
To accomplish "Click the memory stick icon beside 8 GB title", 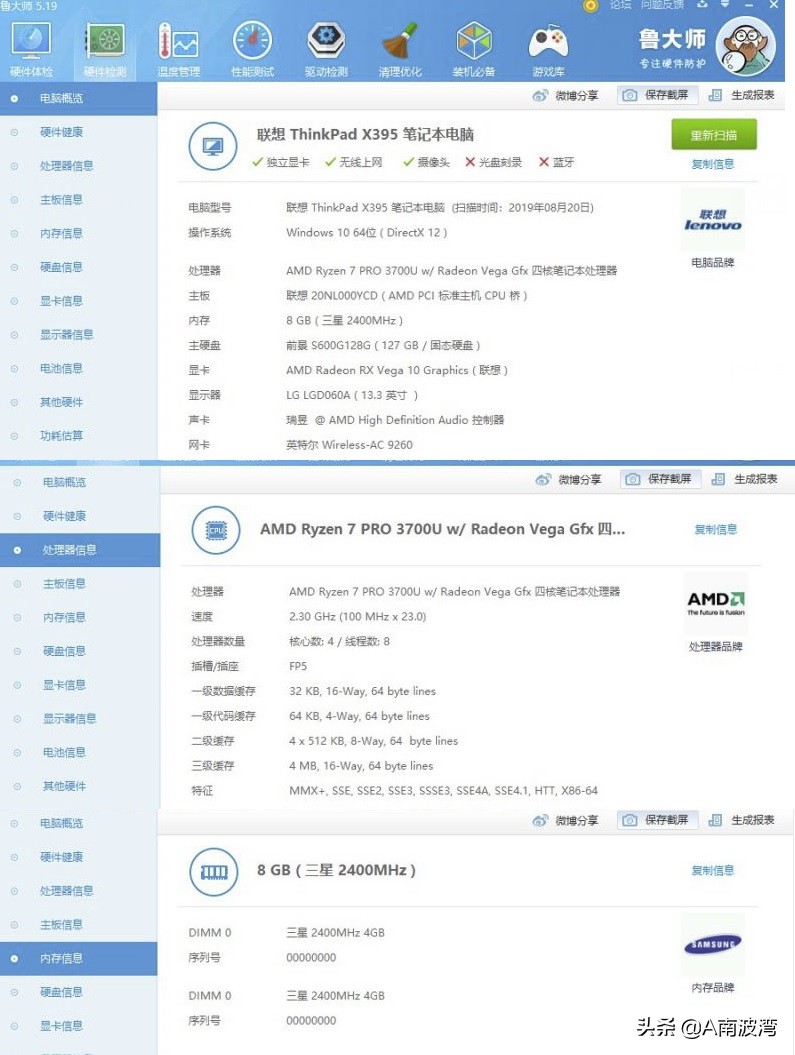I will (x=214, y=872).
